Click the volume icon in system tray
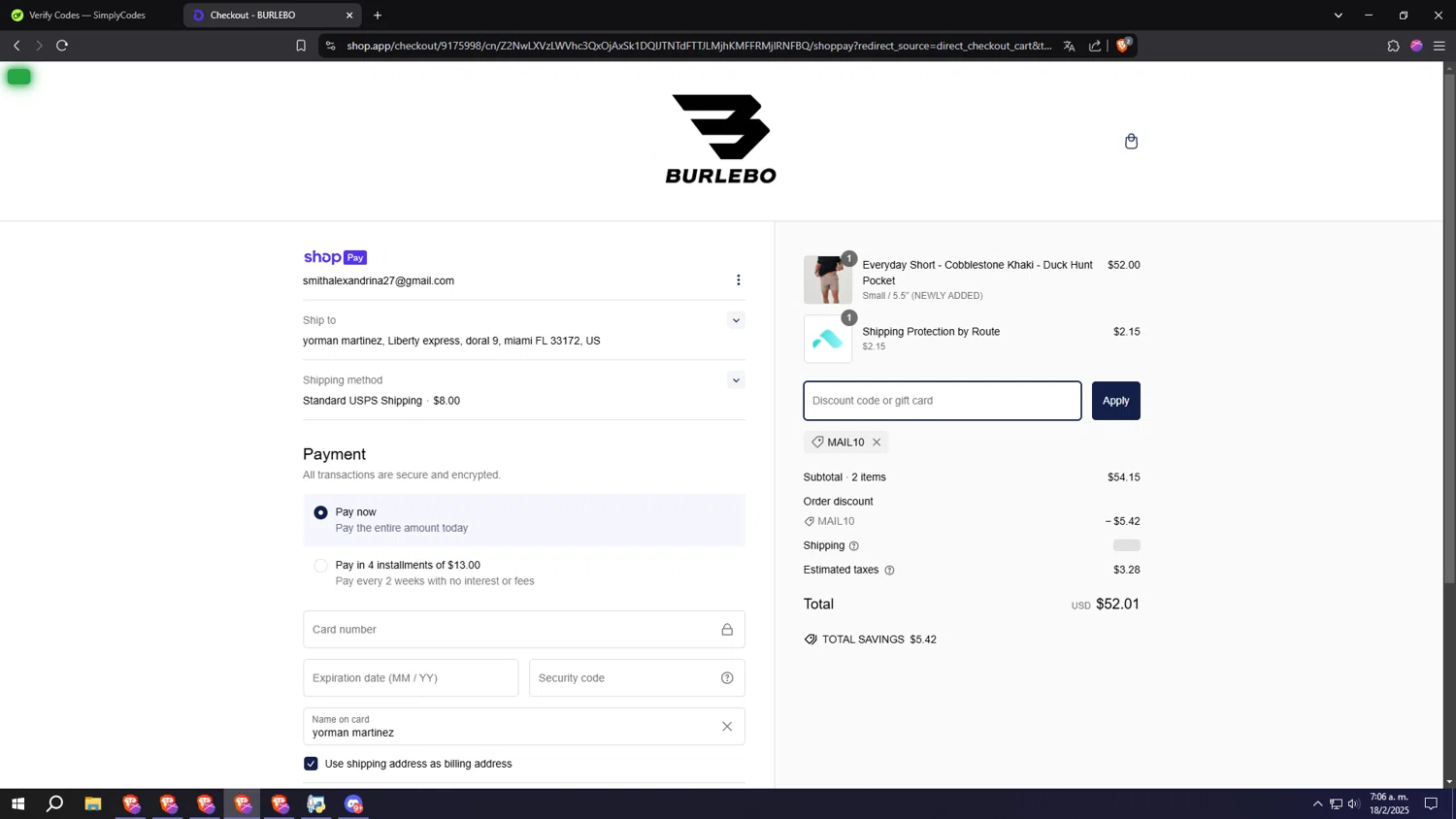Viewport: 1456px width, 819px height. pos(1353,803)
